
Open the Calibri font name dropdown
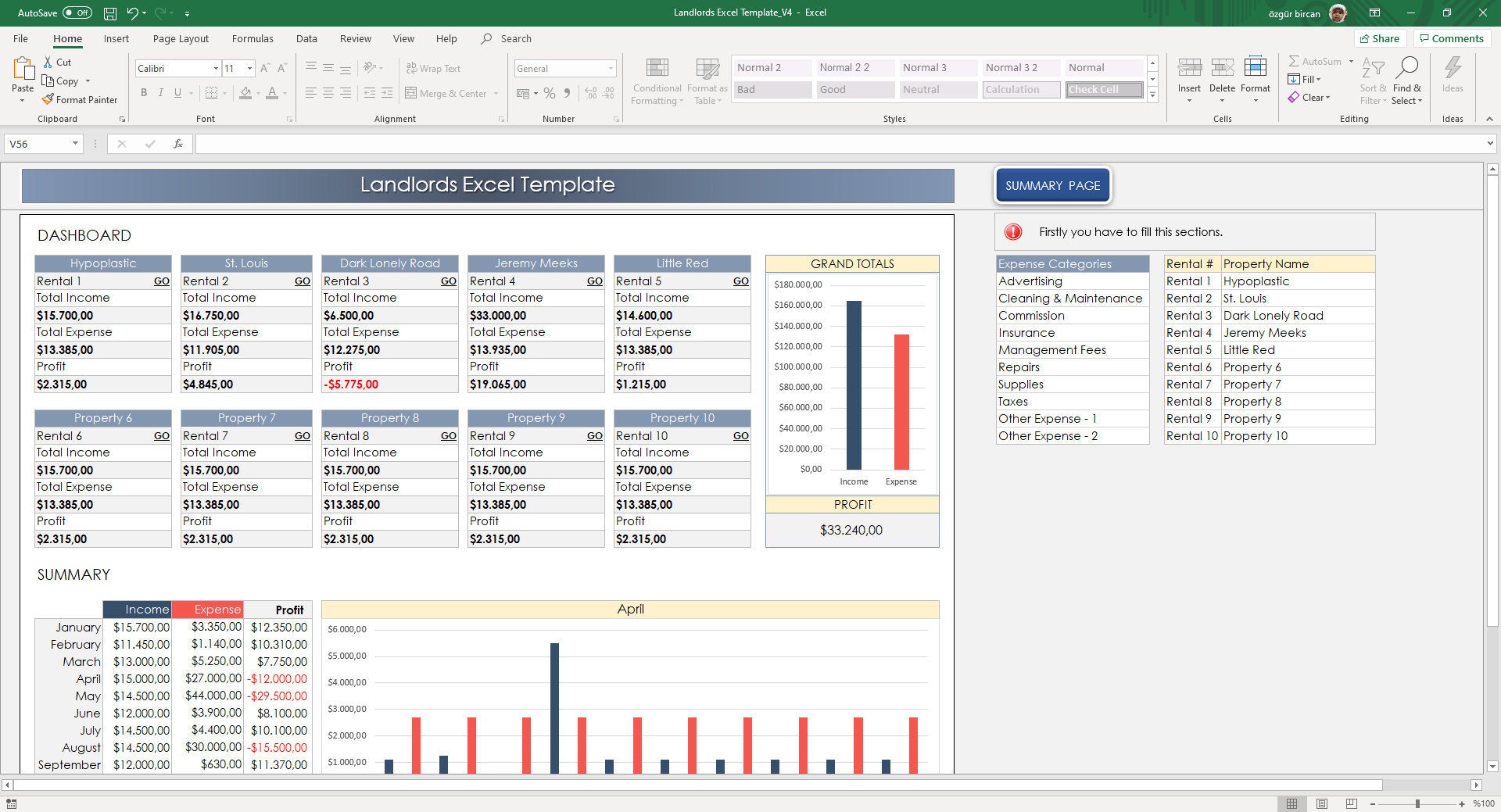[x=216, y=69]
